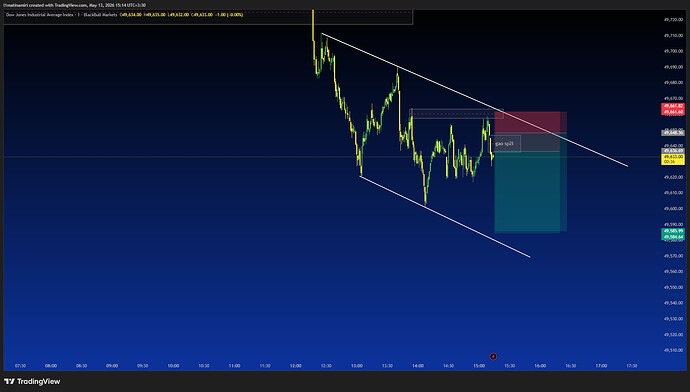This screenshot has width=690, height=392.
Task: Click the 'created with TradingView.com' header text
Action: (x=58, y=5)
